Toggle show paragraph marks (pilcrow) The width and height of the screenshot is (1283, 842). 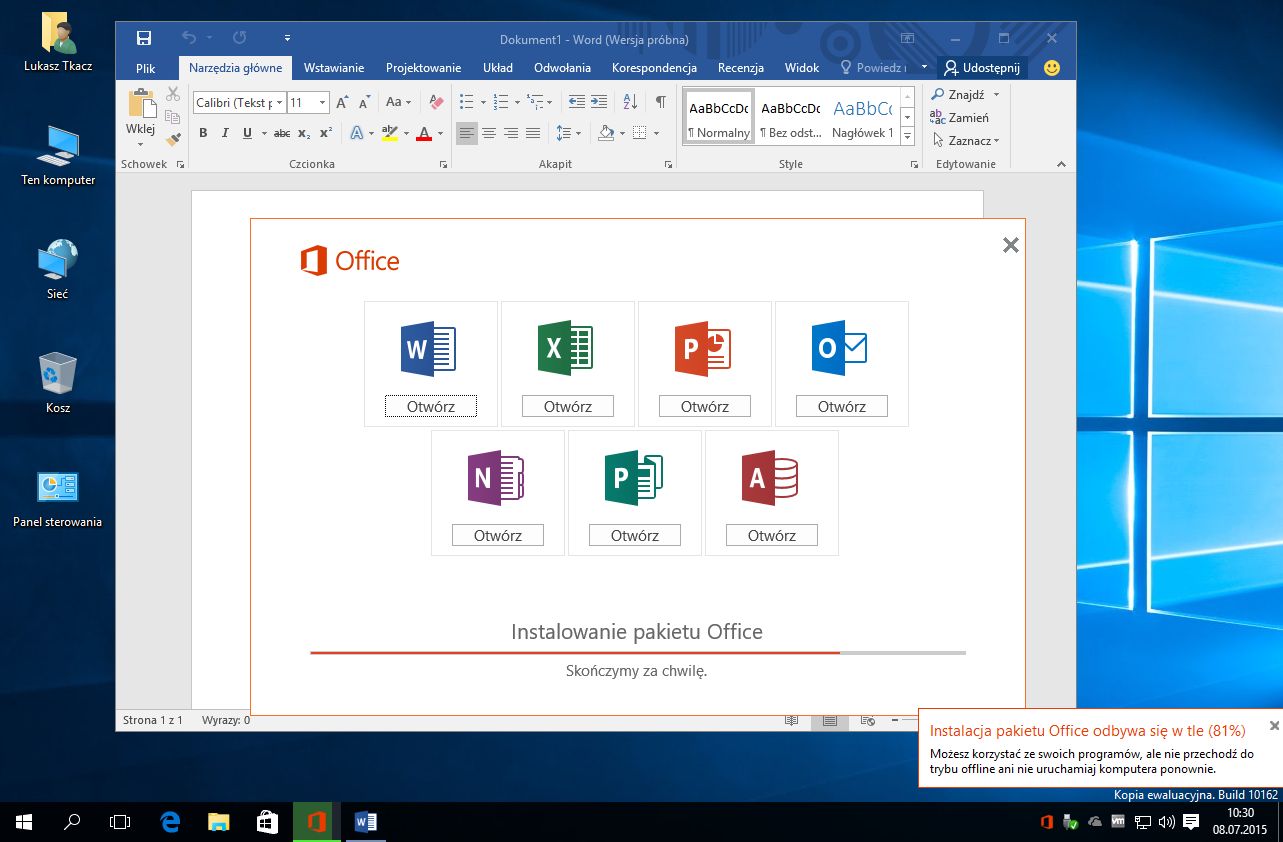(660, 102)
